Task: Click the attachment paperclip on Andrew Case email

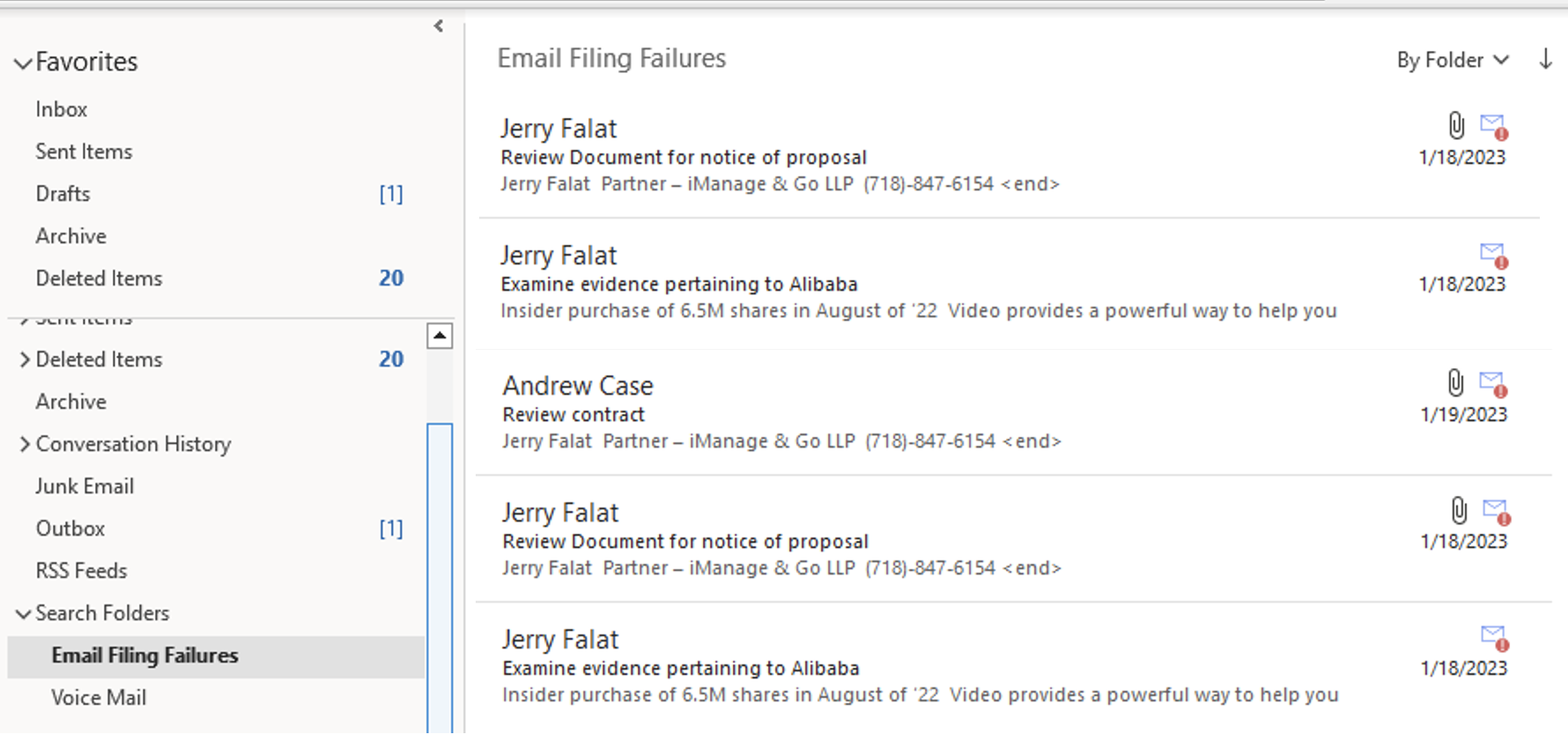Action: tap(1455, 383)
